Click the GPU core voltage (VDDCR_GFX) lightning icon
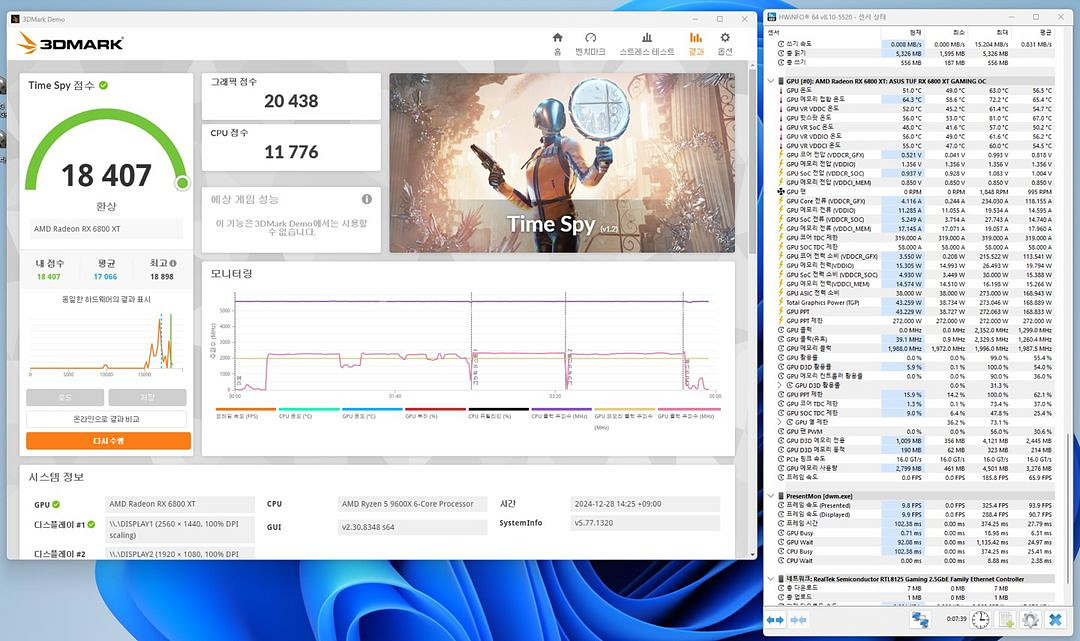The height and width of the screenshot is (641, 1080). tap(781, 155)
